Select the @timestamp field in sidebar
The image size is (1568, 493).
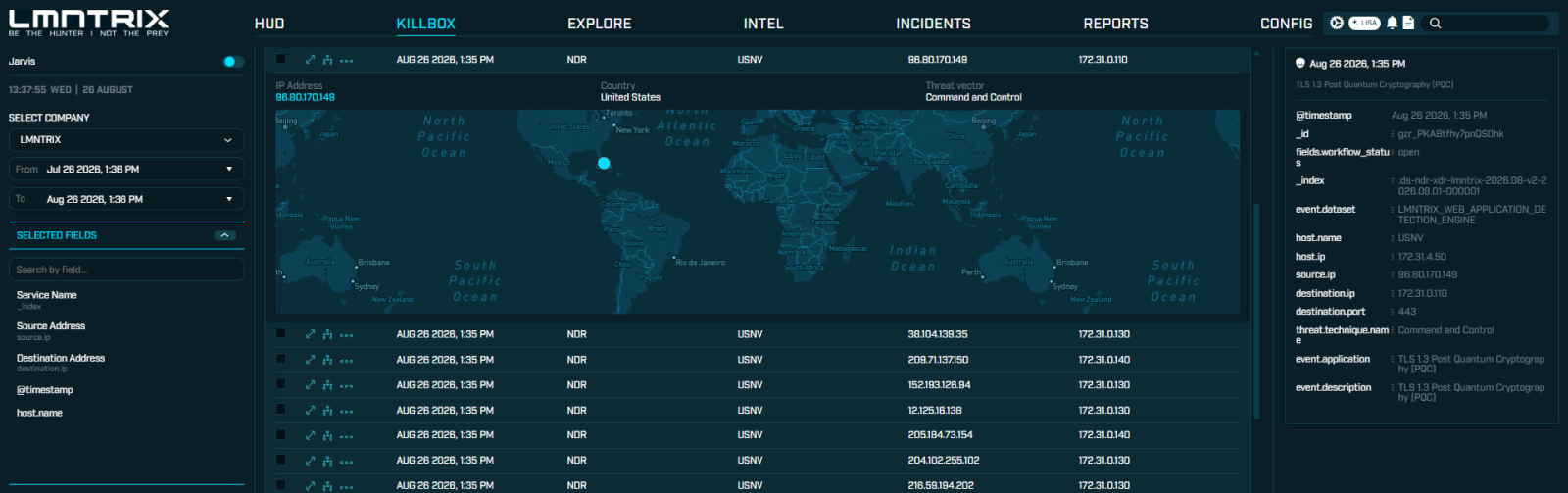45,390
